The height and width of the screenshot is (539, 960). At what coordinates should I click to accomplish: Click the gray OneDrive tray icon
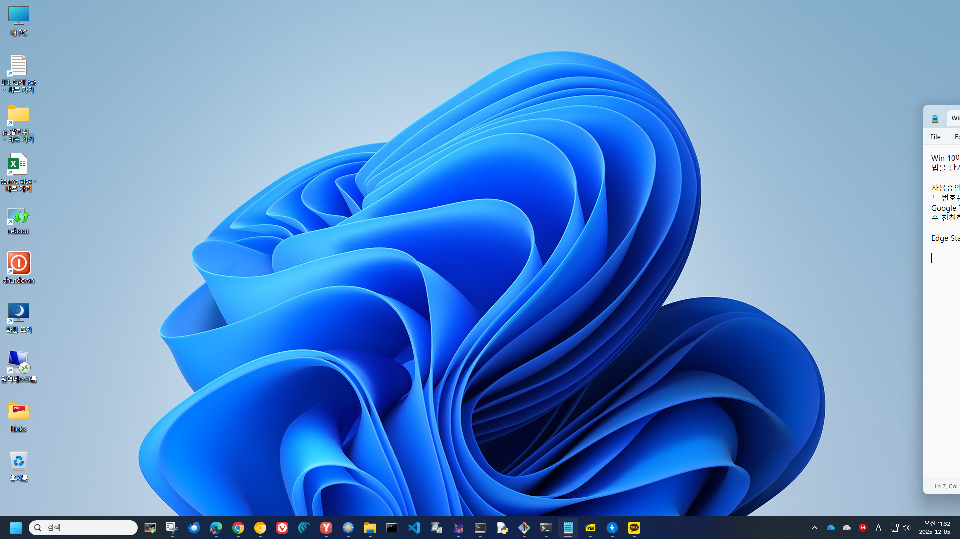[x=847, y=527]
